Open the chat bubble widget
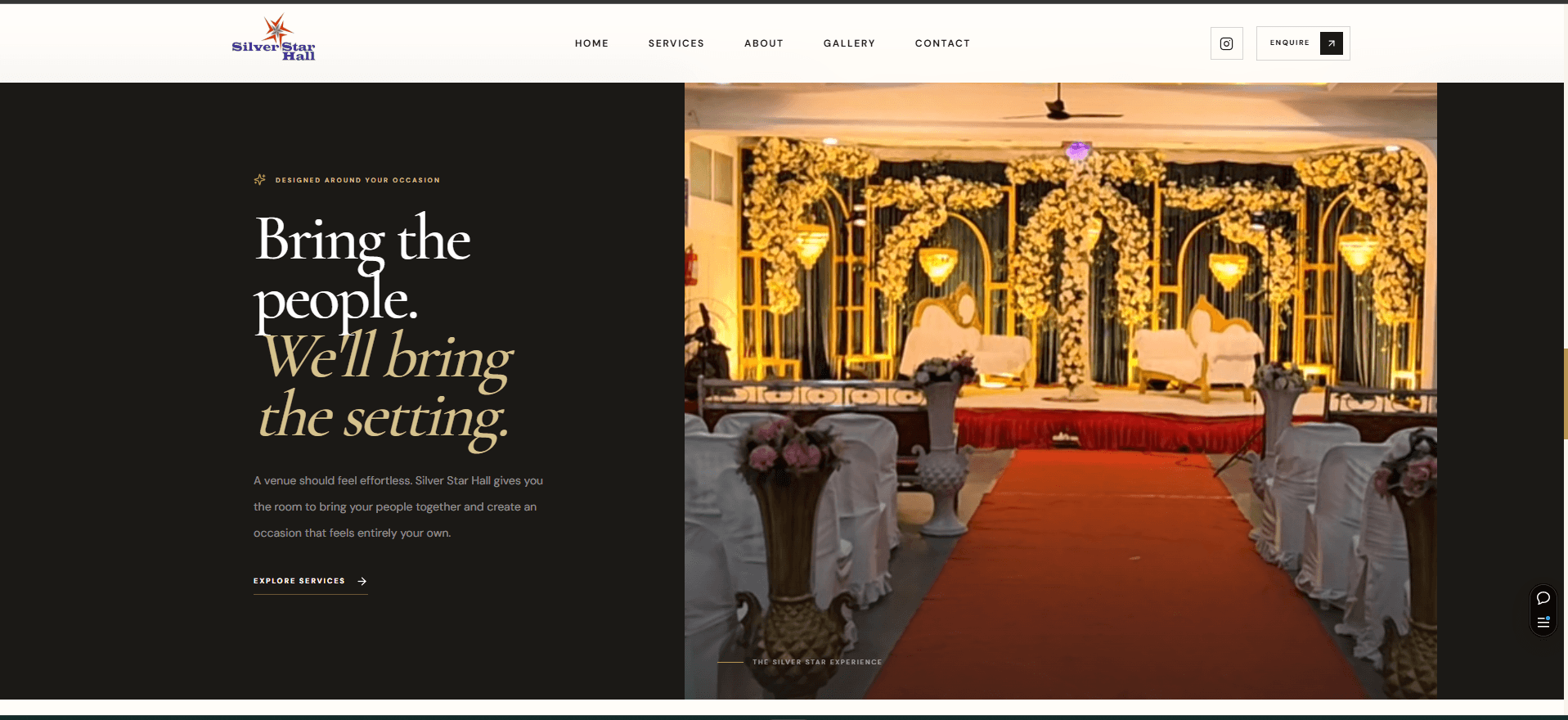The height and width of the screenshot is (720, 1568). pyautogui.click(x=1543, y=598)
